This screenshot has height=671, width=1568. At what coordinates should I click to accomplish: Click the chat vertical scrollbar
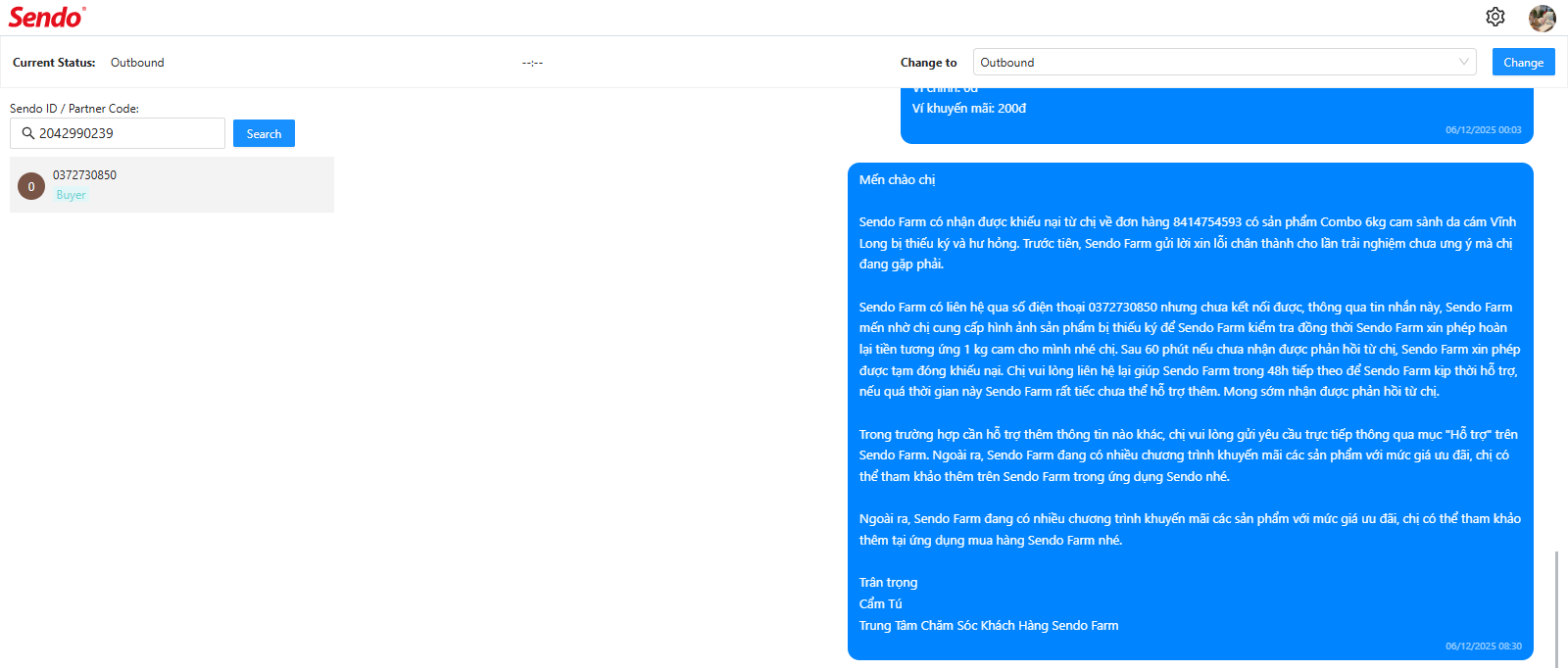coord(1555,607)
